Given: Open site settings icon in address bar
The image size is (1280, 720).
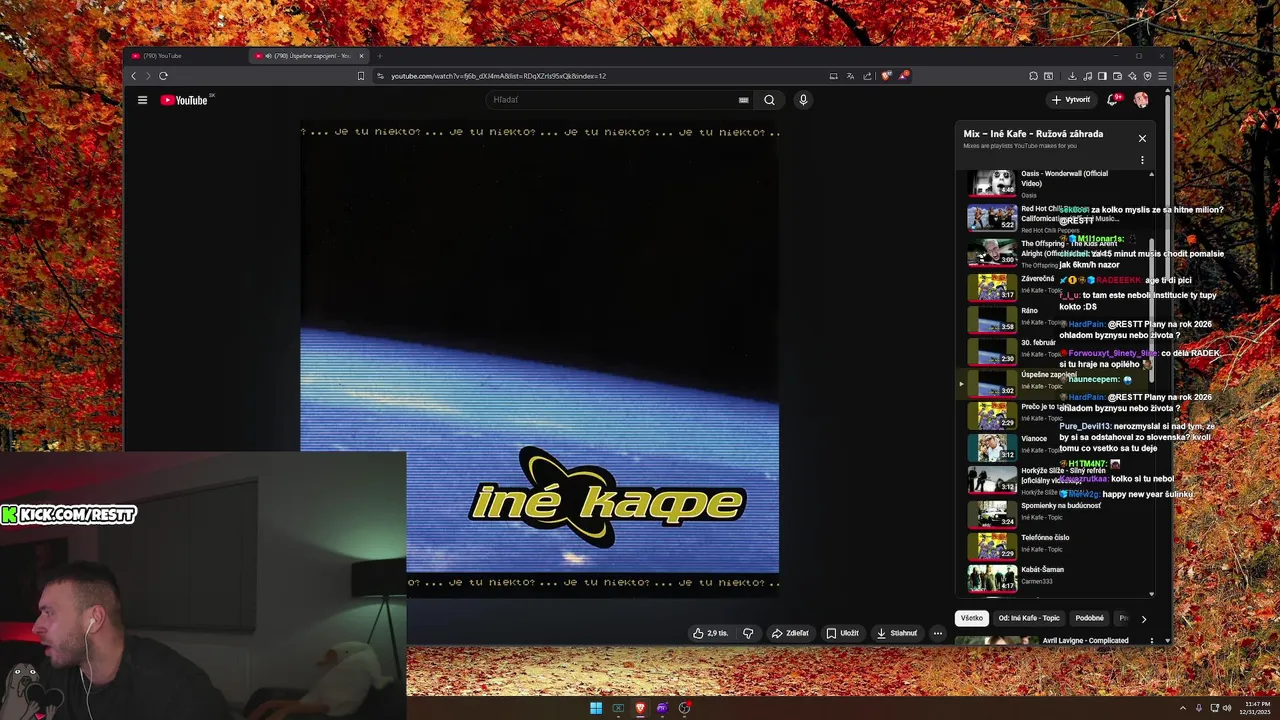Looking at the screenshot, I should (x=380, y=76).
